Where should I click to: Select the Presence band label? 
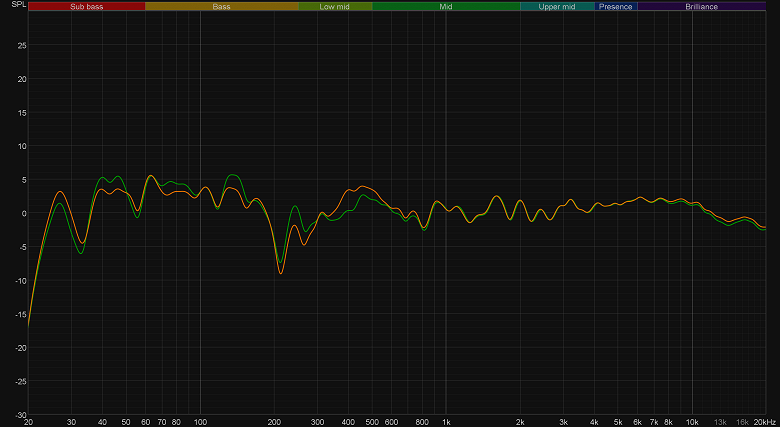pos(615,6)
